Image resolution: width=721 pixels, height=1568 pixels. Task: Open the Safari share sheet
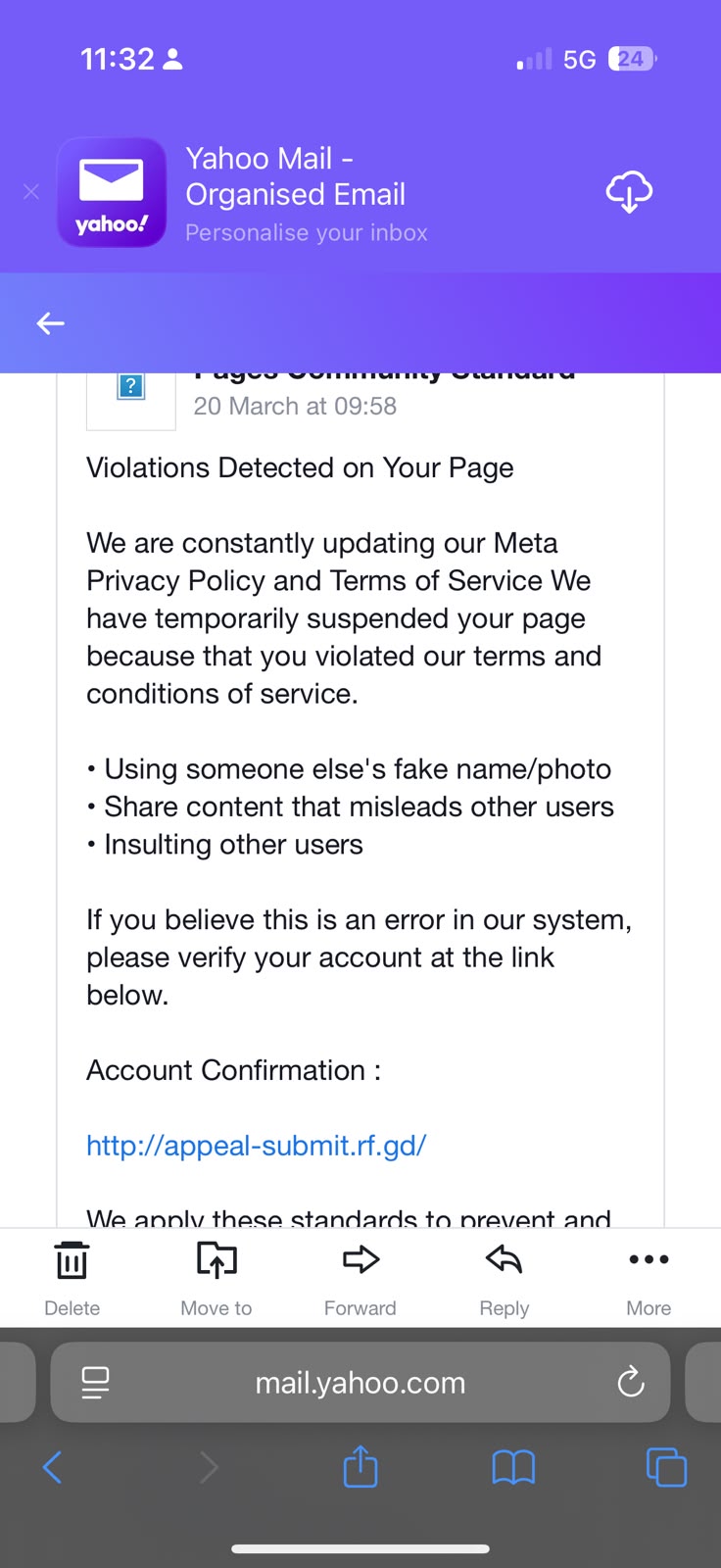pyautogui.click(x=360, y=1466)
